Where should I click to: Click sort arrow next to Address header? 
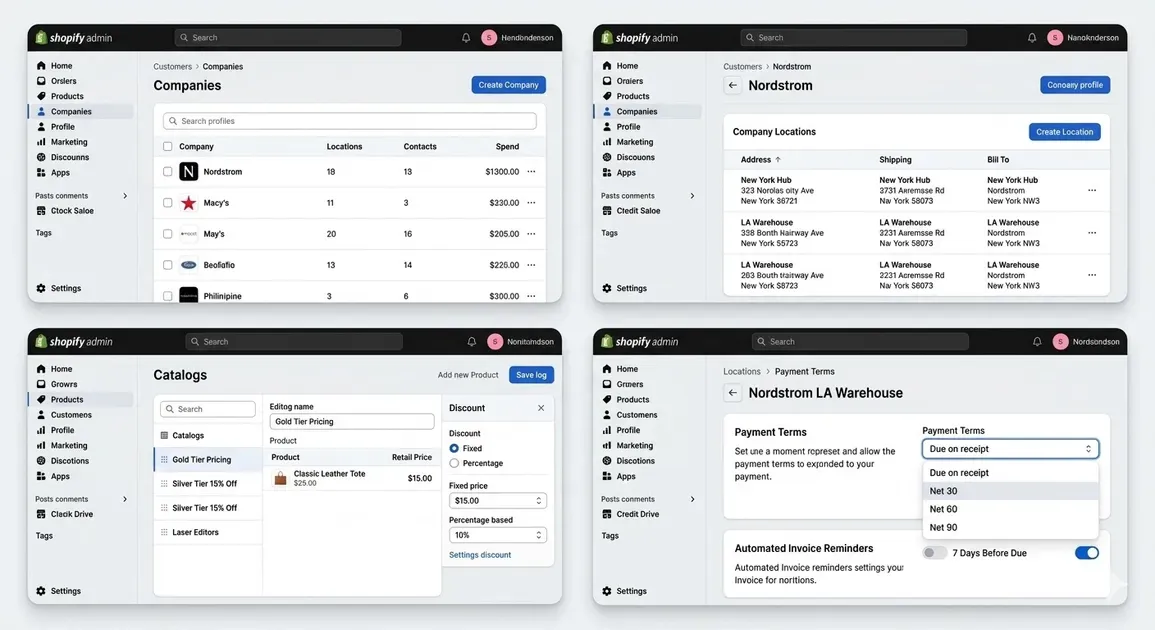[x=778, y=160]
